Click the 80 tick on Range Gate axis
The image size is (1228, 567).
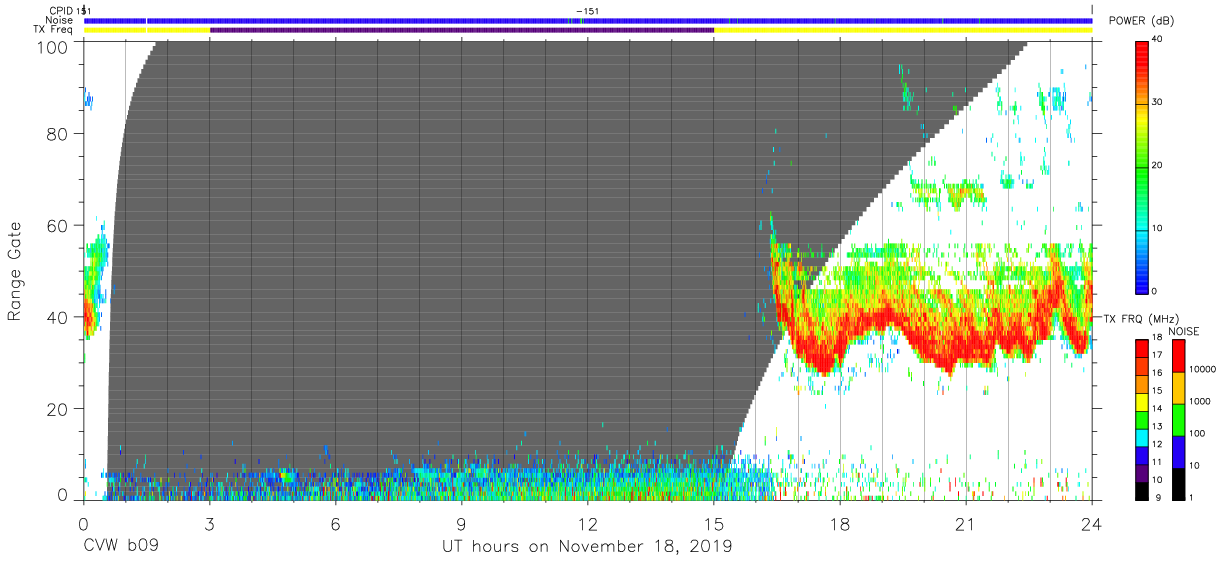[x=59, y=134]
